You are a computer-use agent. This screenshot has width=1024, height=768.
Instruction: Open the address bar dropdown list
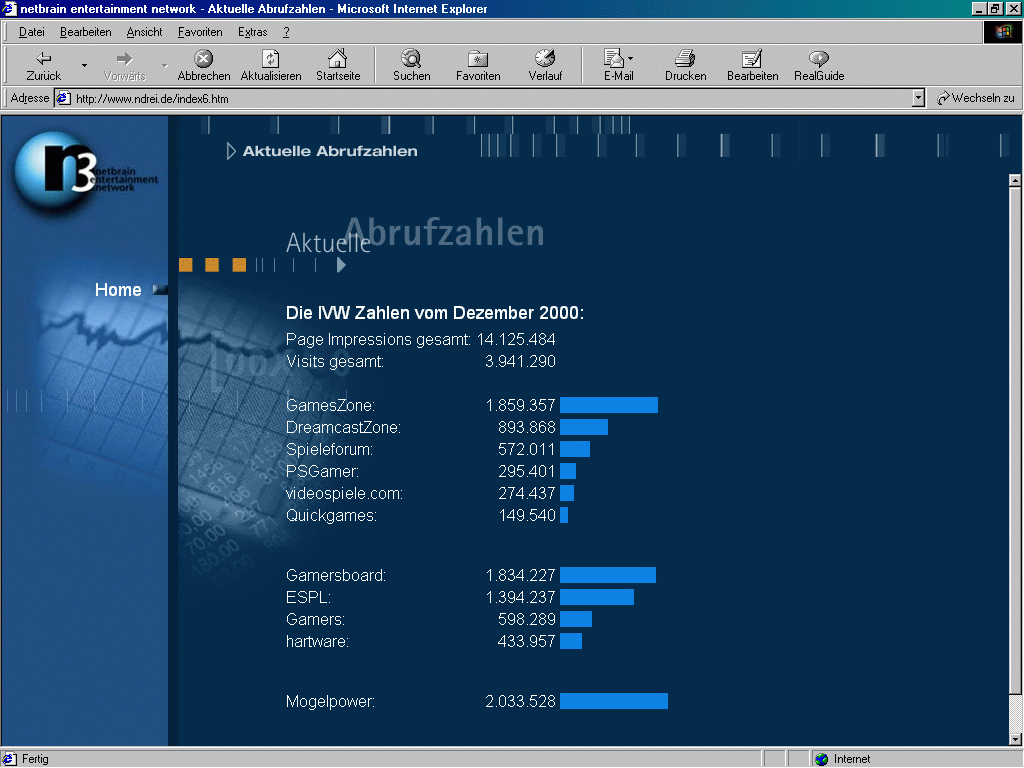(x=918, y=98)
